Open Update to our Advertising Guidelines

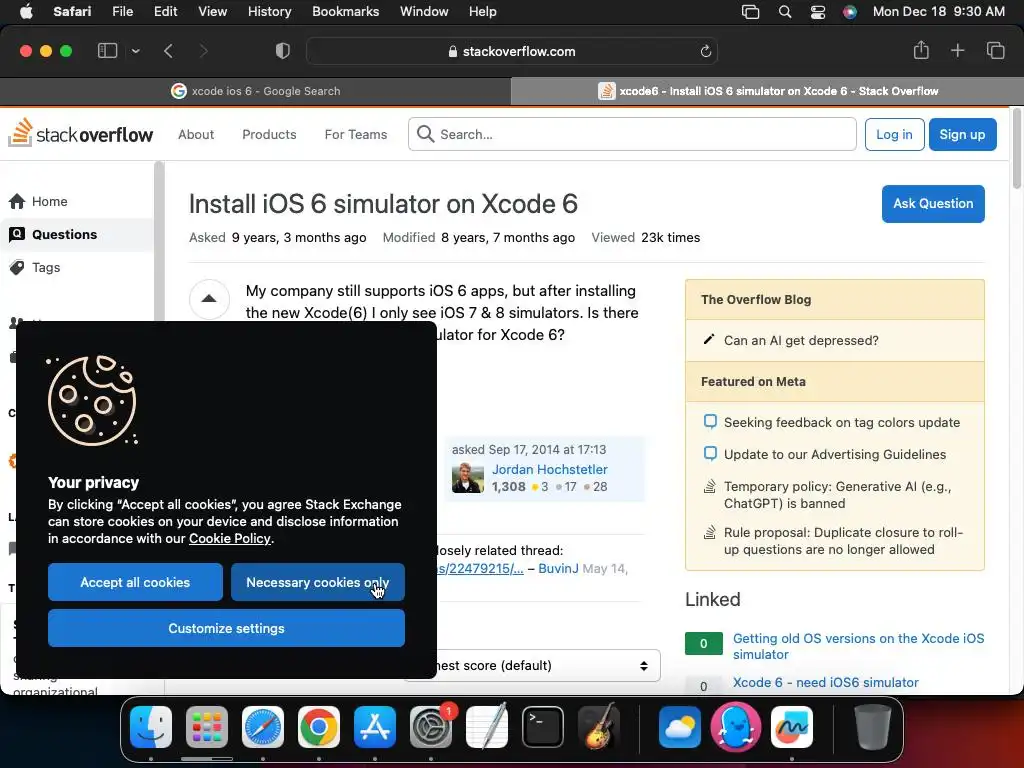click(x=835, y=455)
